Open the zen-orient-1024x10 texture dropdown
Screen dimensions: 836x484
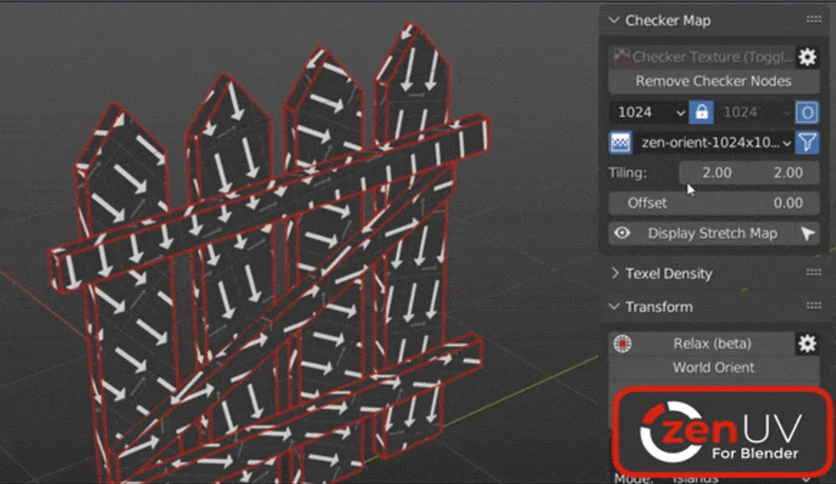[713, 143]
